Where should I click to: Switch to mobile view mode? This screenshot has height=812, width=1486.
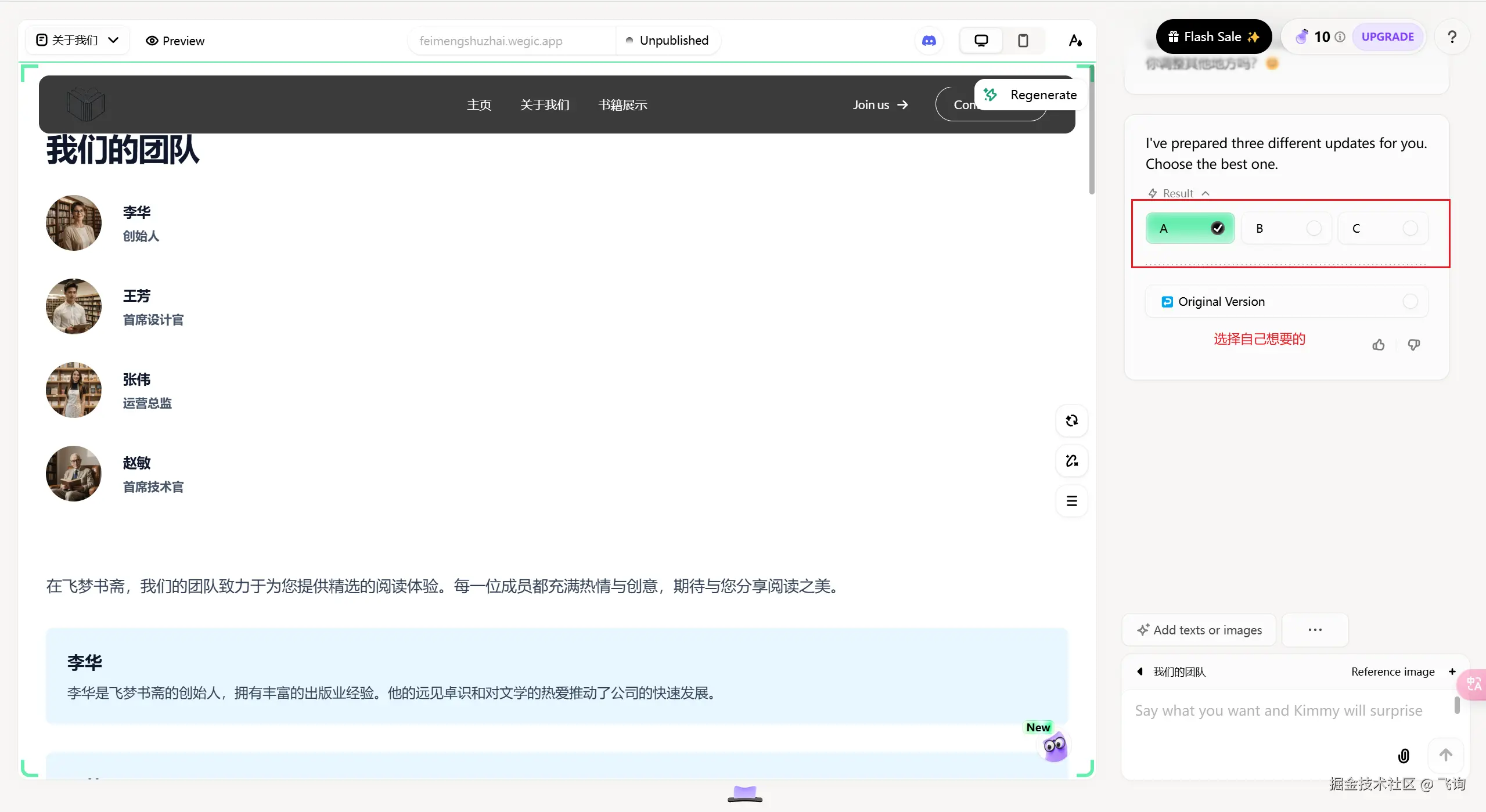tap(1023, 41)
